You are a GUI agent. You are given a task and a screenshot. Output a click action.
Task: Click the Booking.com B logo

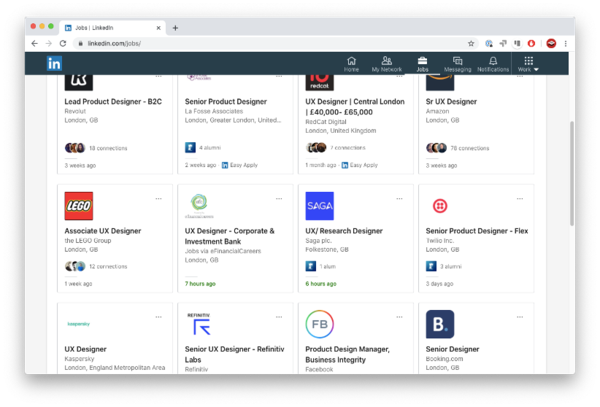pyautogui.click(x=440, y=324)
